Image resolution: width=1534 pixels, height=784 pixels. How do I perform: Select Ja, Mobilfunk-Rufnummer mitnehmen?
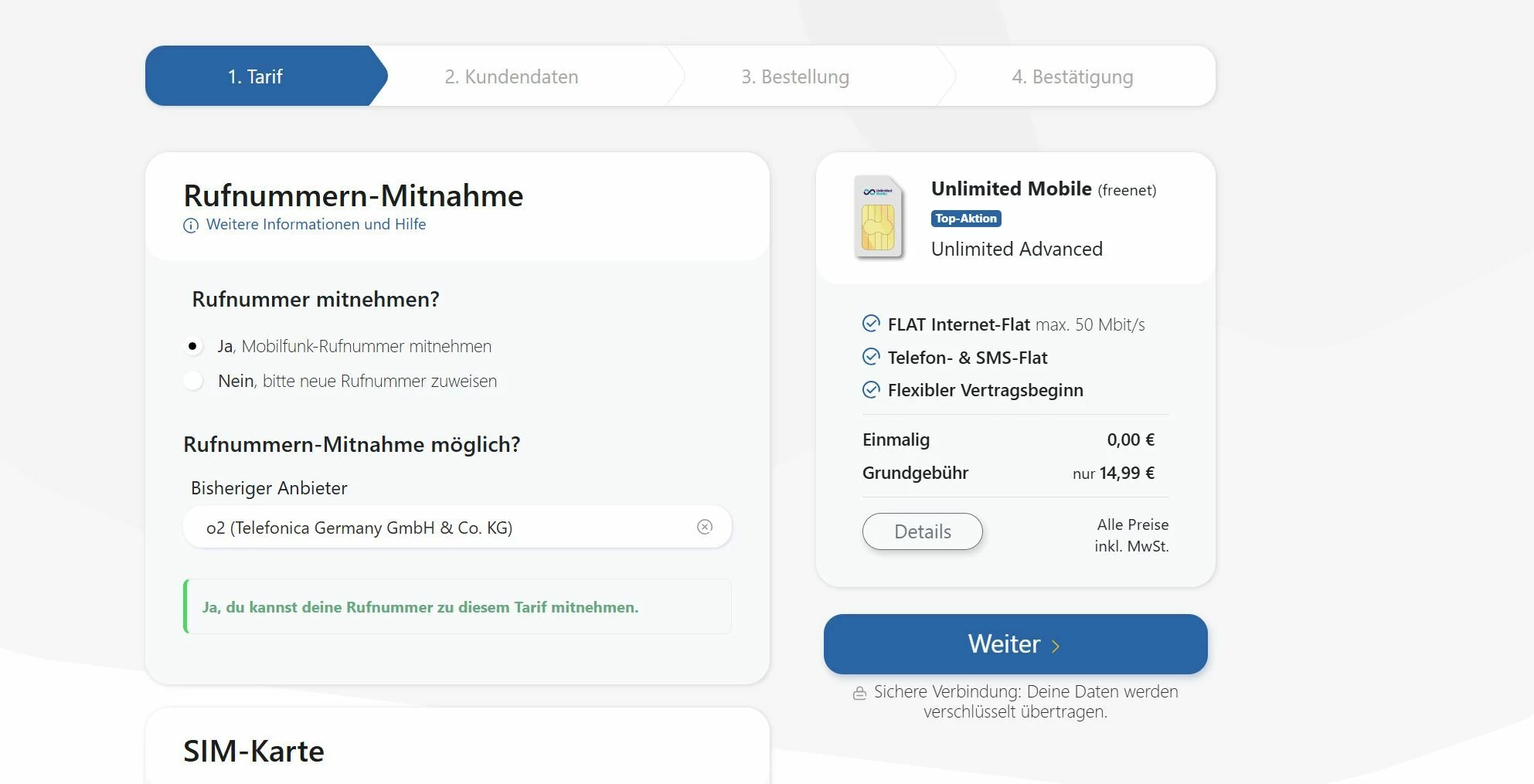point(192,346)
